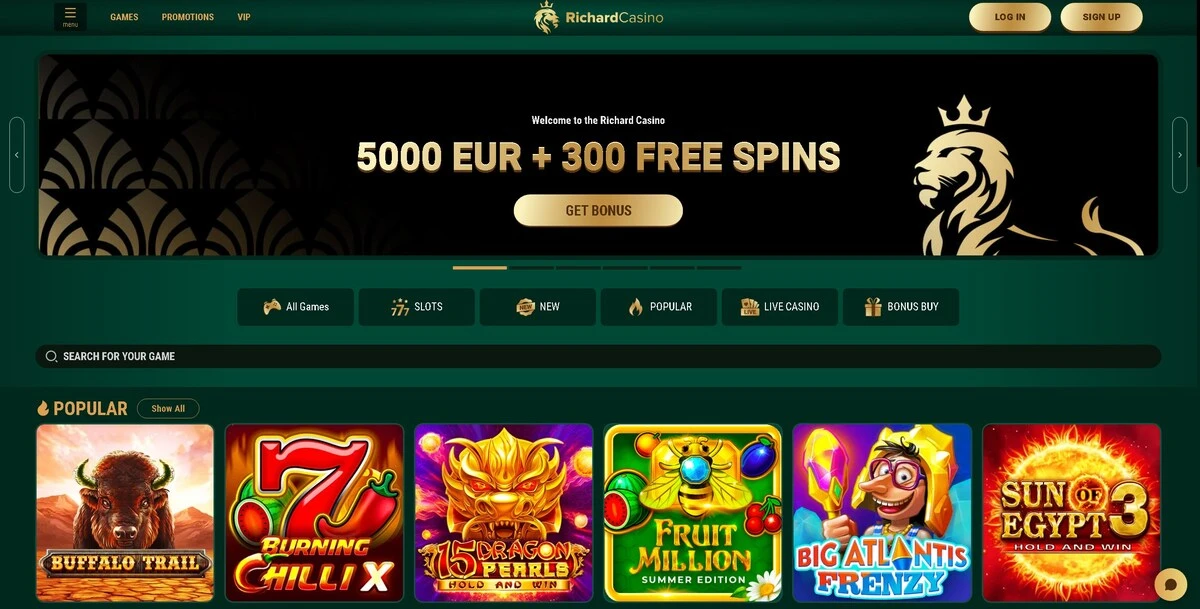This screenshot has height=609, width=1200.
Task: Click the Log In button
Action: click(1010, 17)
